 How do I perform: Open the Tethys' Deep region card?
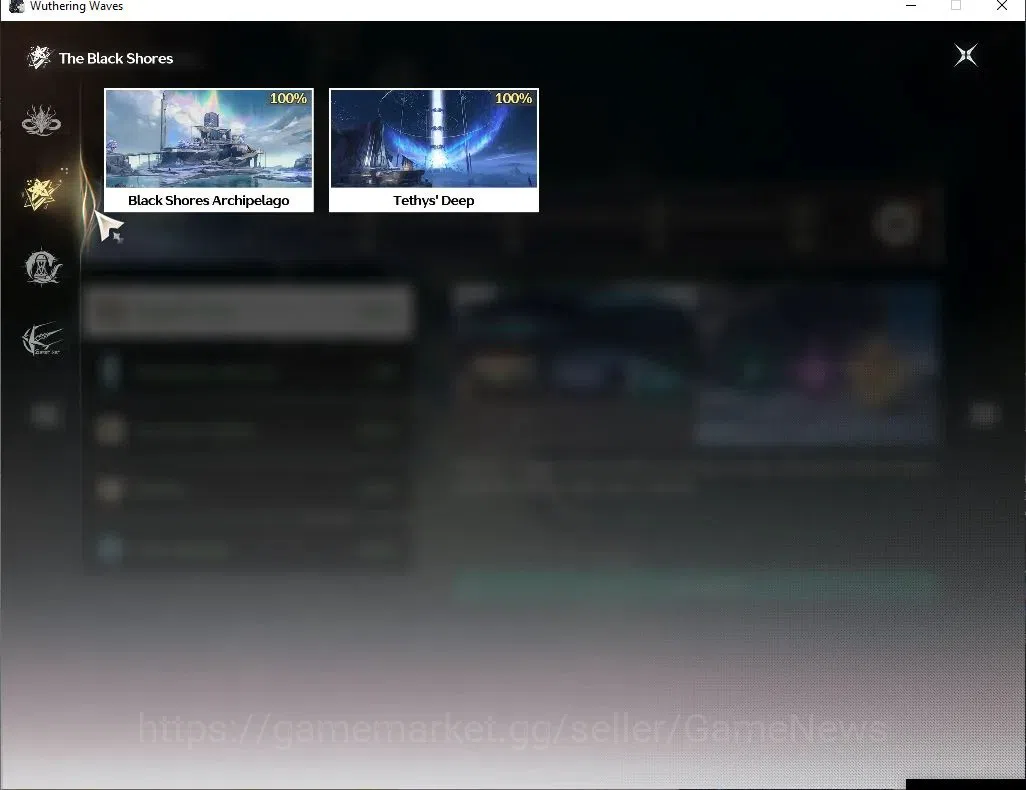coord(434,150)
